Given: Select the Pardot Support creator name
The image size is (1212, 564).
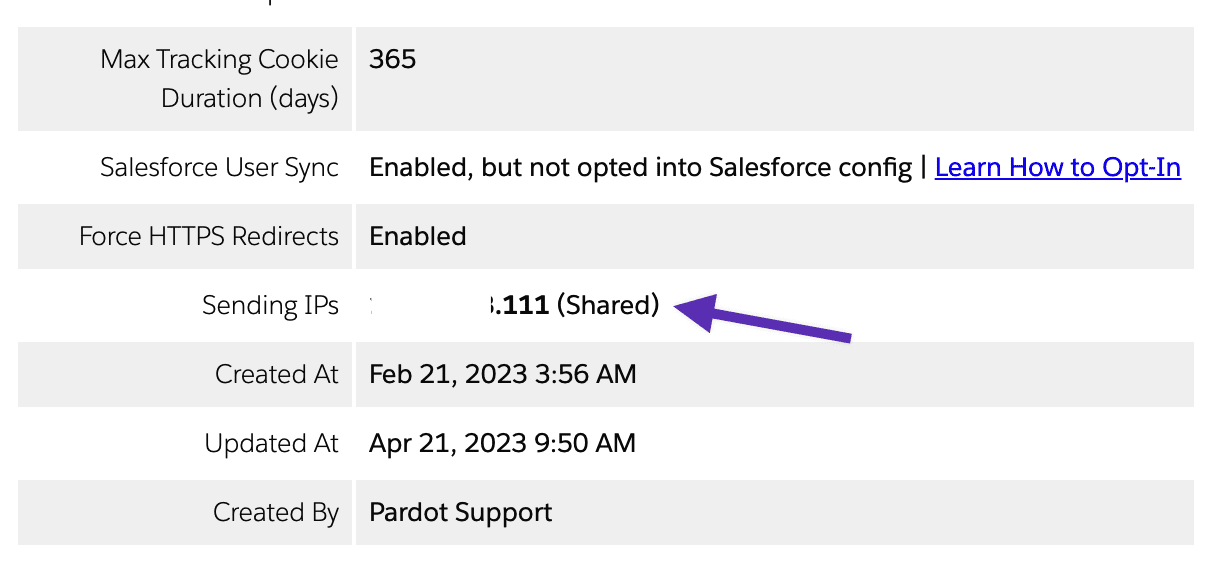Looking at the screenshot, I should pos(461,512).
